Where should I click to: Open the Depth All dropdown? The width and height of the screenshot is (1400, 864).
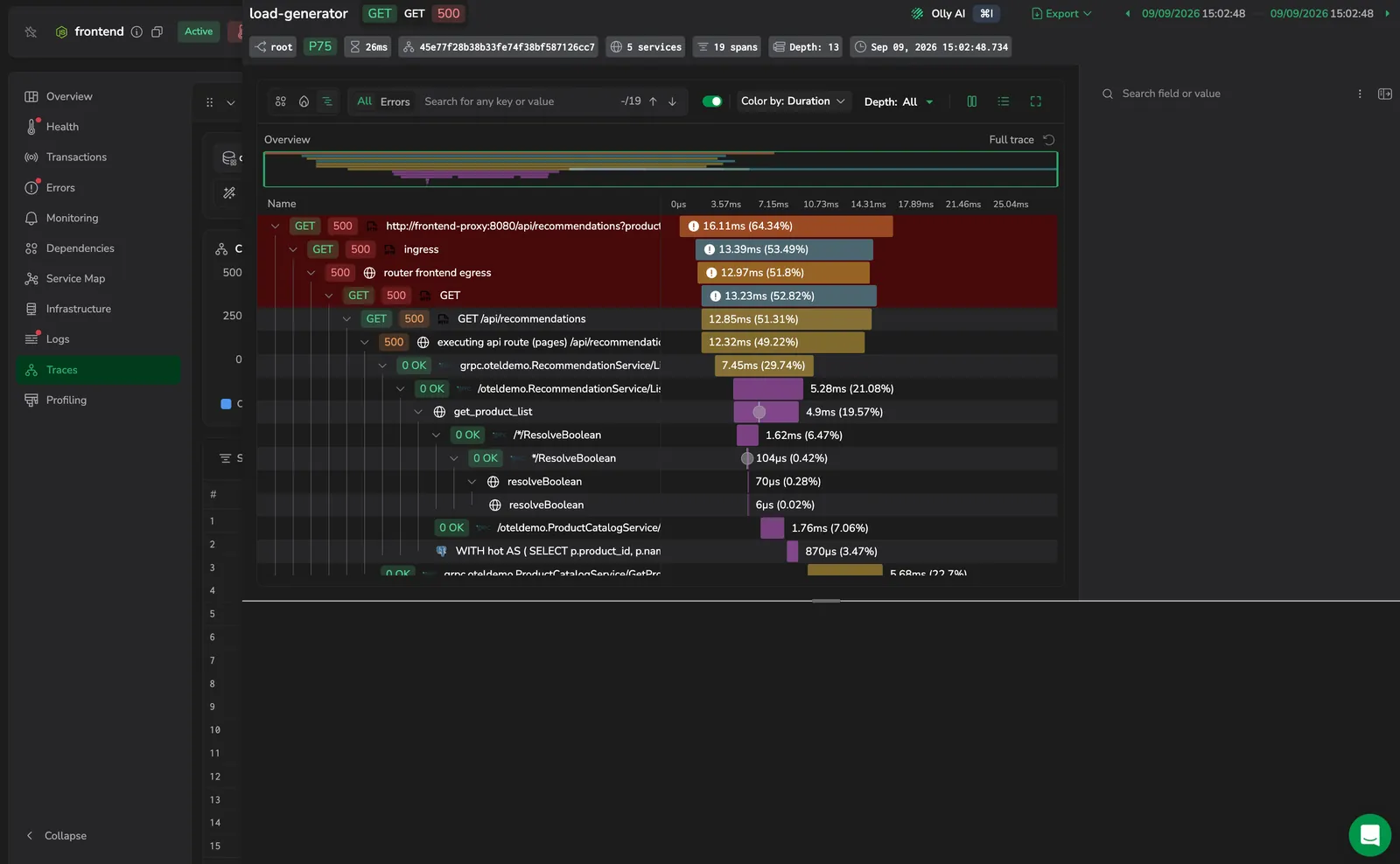pyautogui.click(x=899, y=101)
